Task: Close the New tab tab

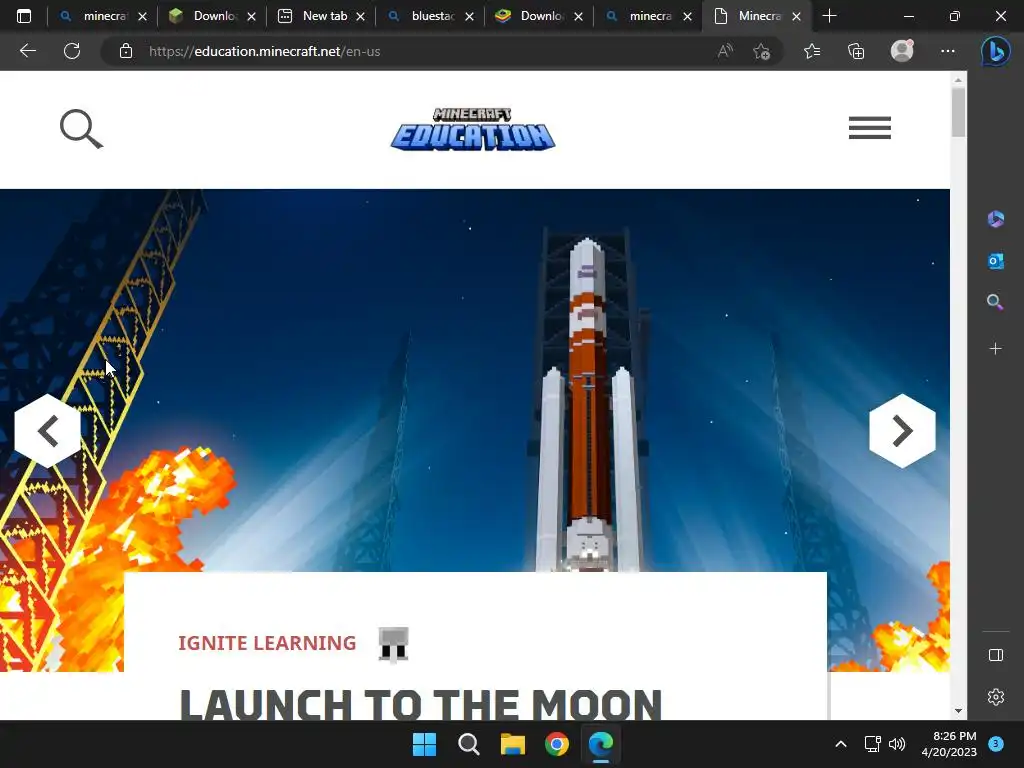Action: point(360,17)
